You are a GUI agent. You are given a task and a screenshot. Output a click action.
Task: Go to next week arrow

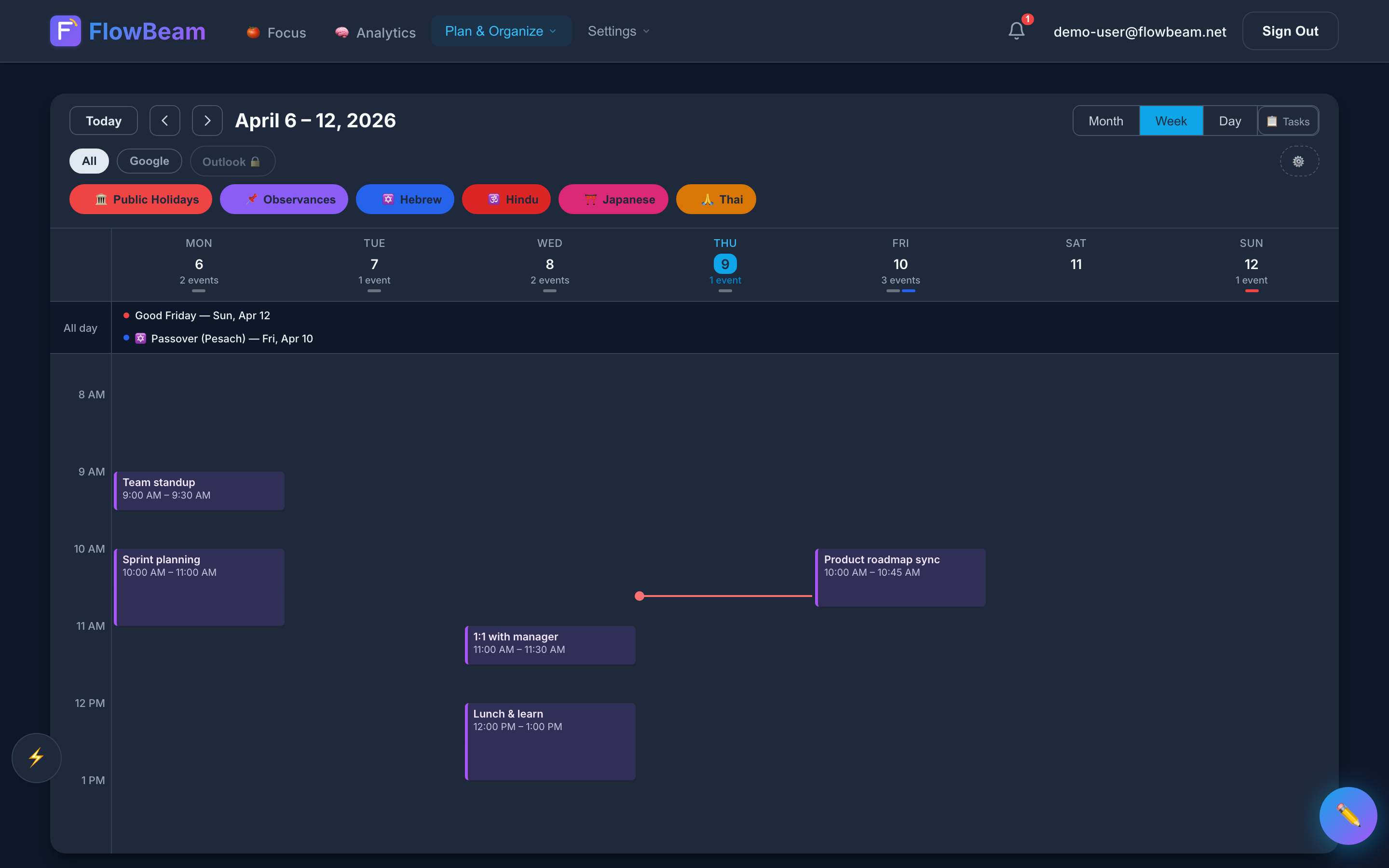coord(207,121)
